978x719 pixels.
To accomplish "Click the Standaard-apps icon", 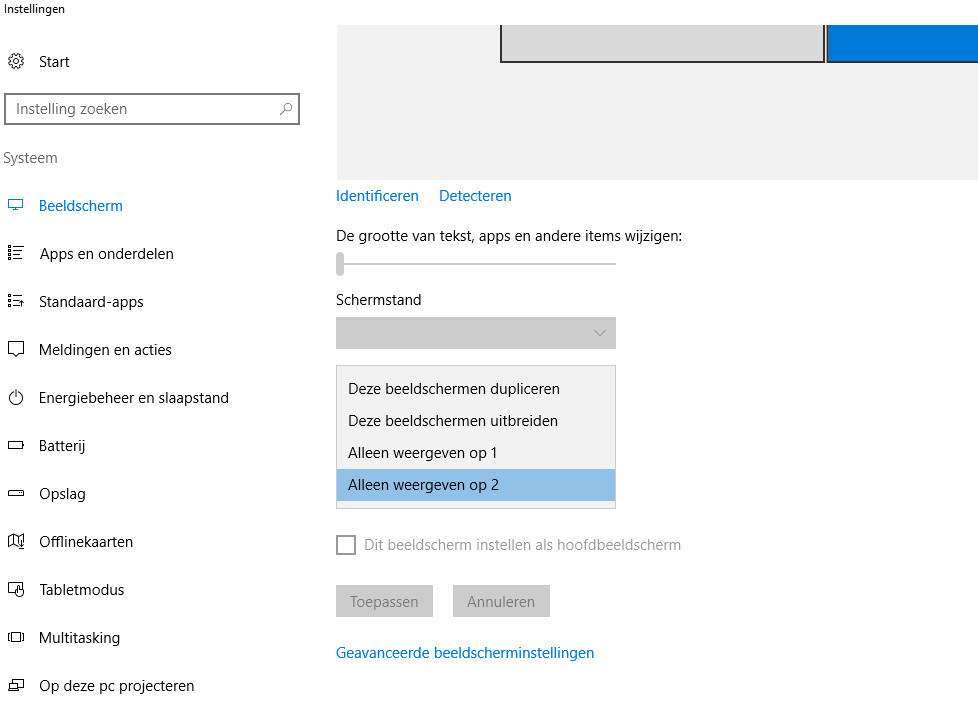I will (16, 301).
